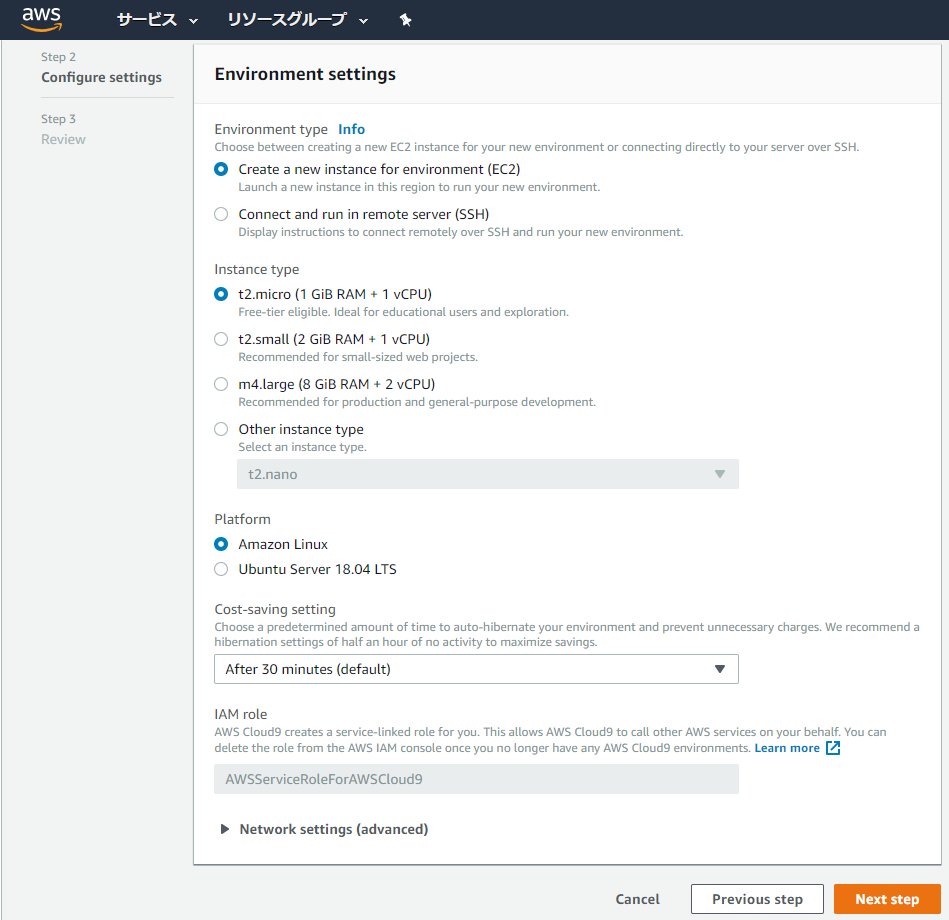The width and height of the screenshot is (949, 920).
Task: Click the 'Free-tier eligible' description text
Action: (x=403, y=312)
